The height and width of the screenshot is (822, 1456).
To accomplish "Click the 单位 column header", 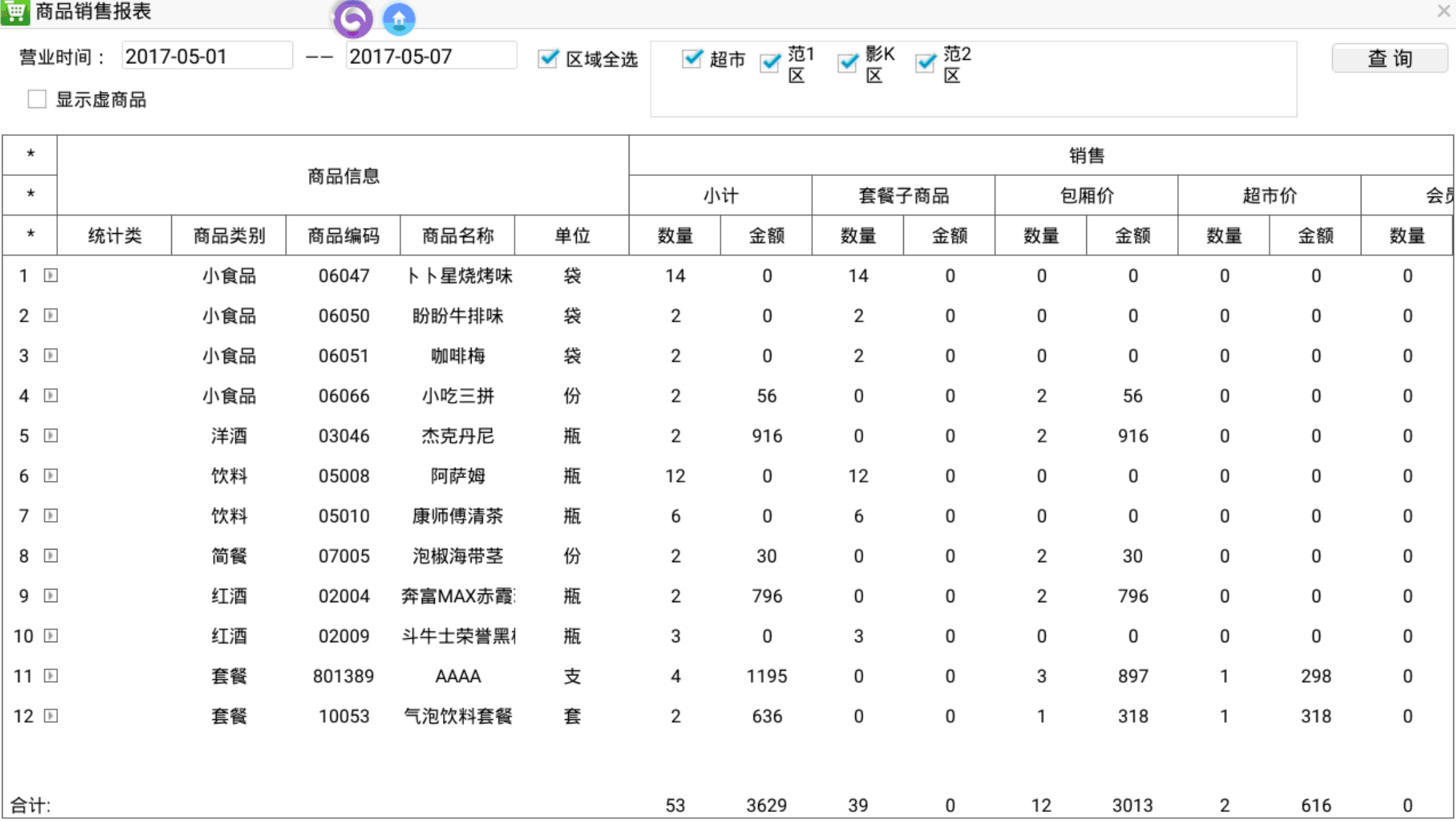I will [x=572, y=235].
